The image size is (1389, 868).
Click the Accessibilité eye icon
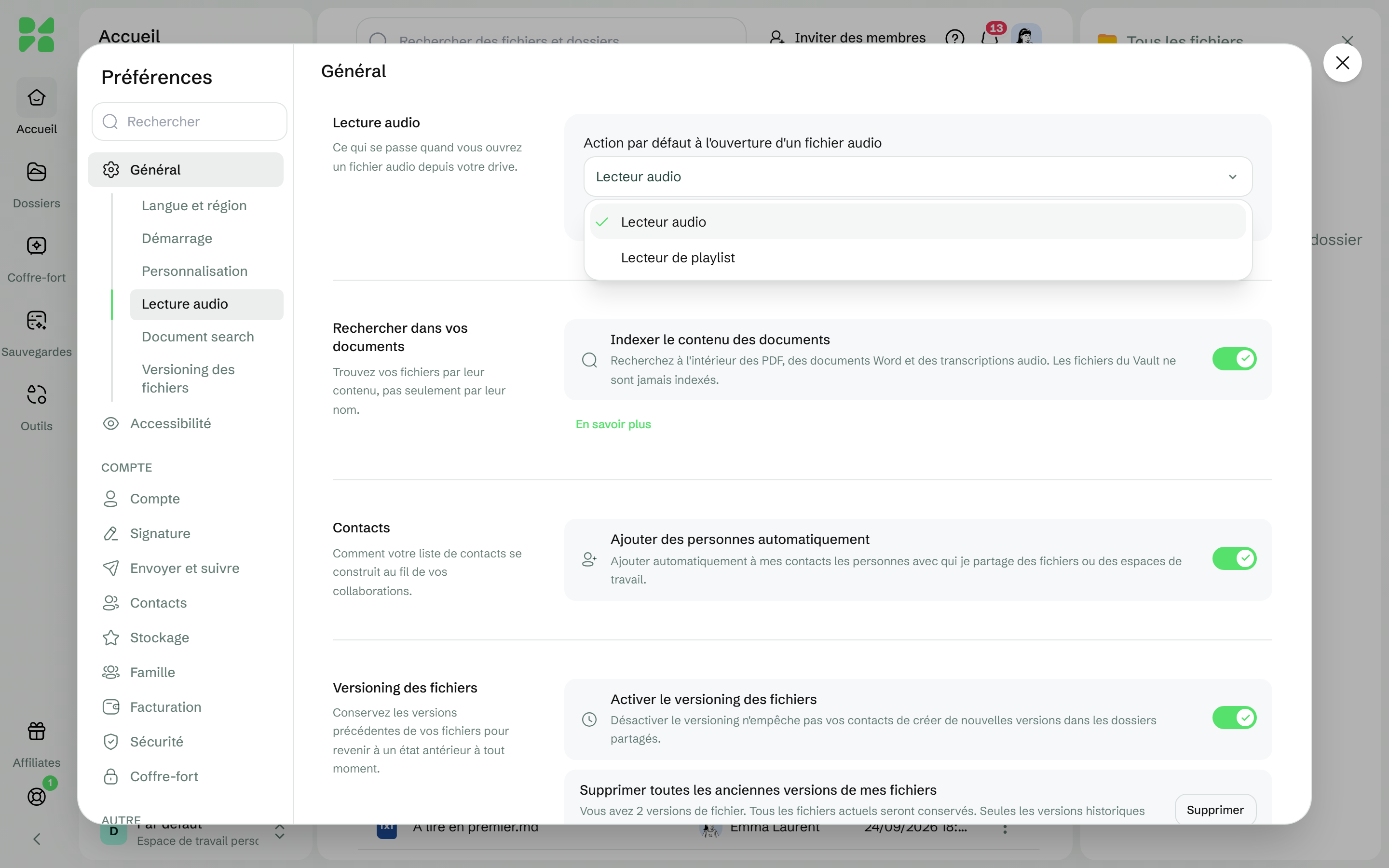click(x=111, y=424)
